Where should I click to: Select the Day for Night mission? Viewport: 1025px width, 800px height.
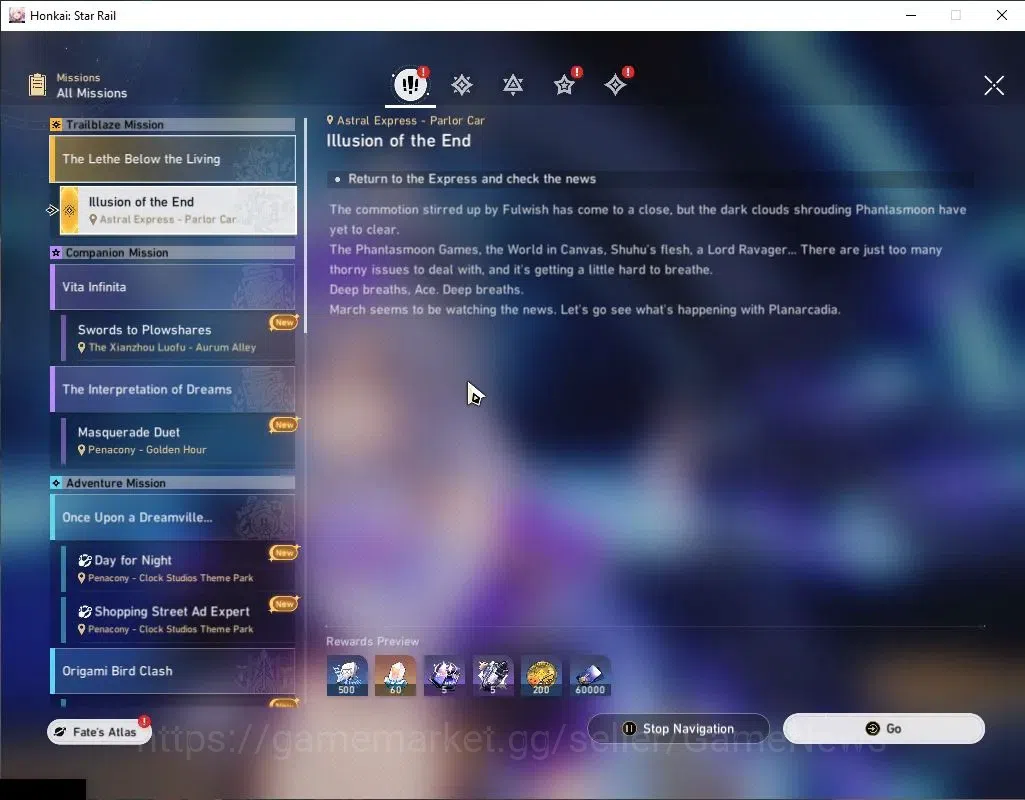pyautogui.click(x=178, y=569)
